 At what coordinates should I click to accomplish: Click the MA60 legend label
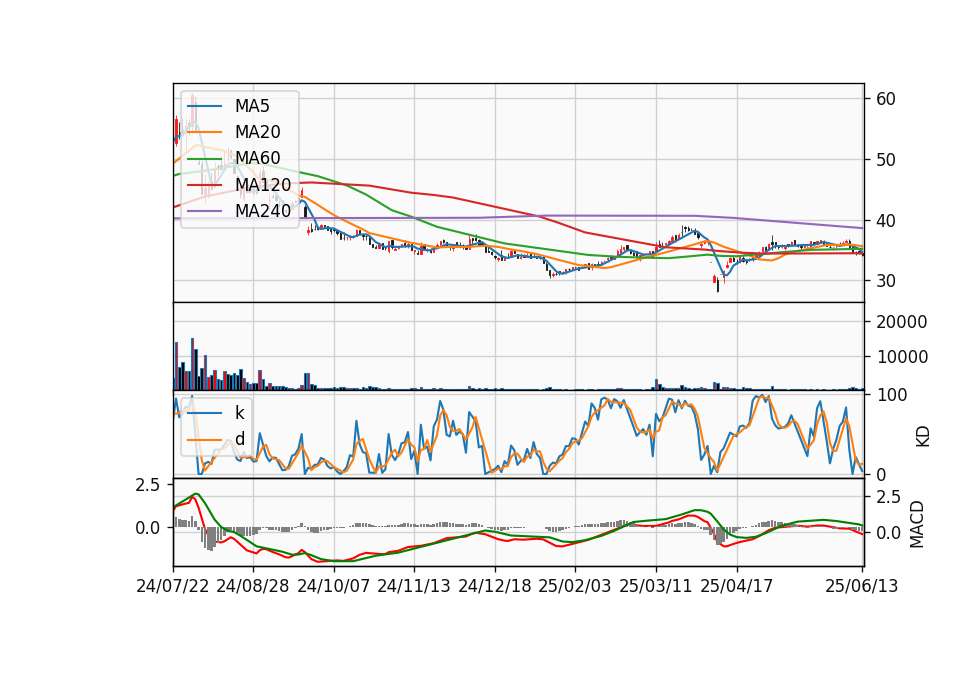point(257,158)
